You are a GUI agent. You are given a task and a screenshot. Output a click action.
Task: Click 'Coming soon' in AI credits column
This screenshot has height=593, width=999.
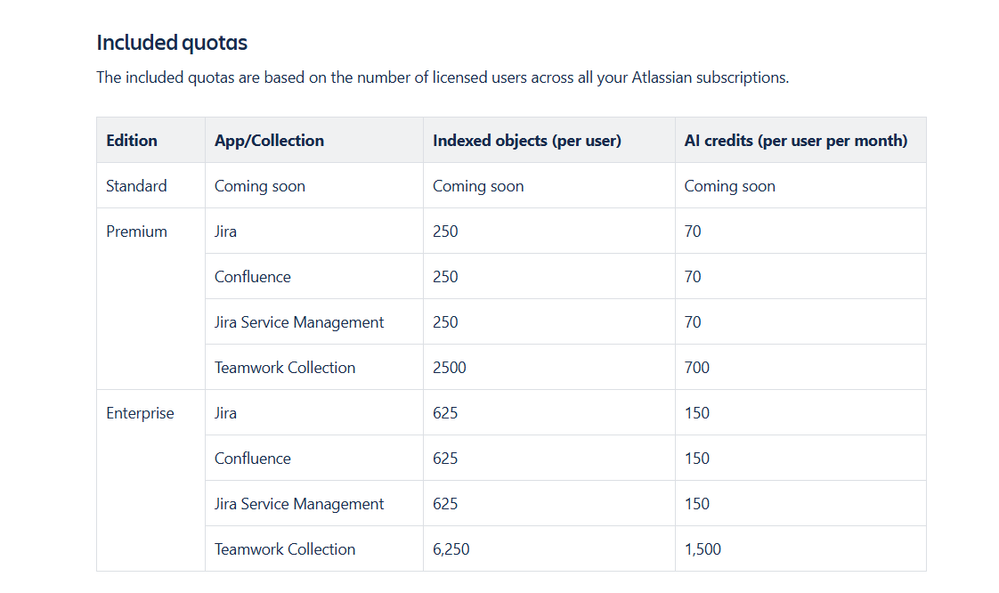tap(729, 186)
